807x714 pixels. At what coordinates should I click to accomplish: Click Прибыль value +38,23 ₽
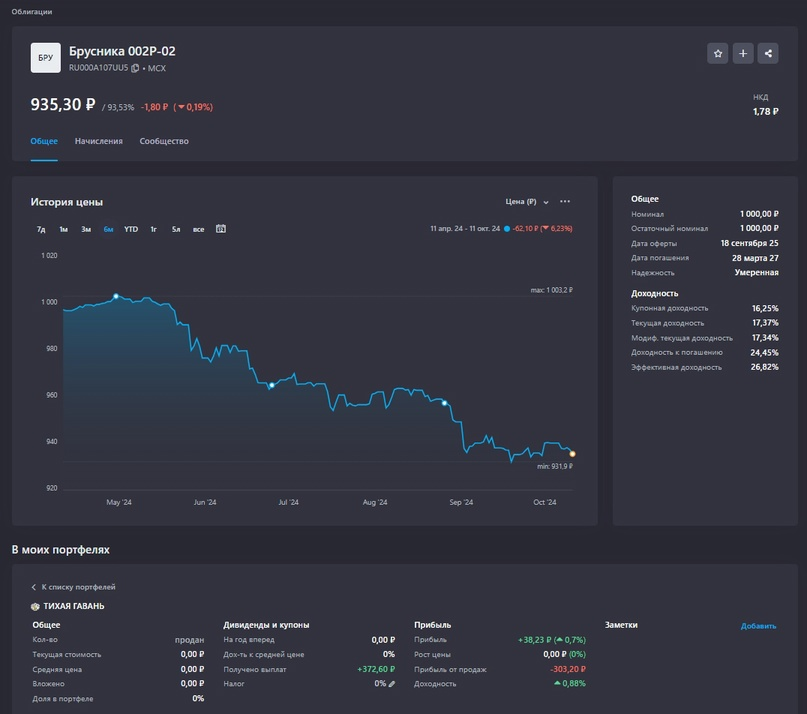pyautogui.click(x=534, y=640)
